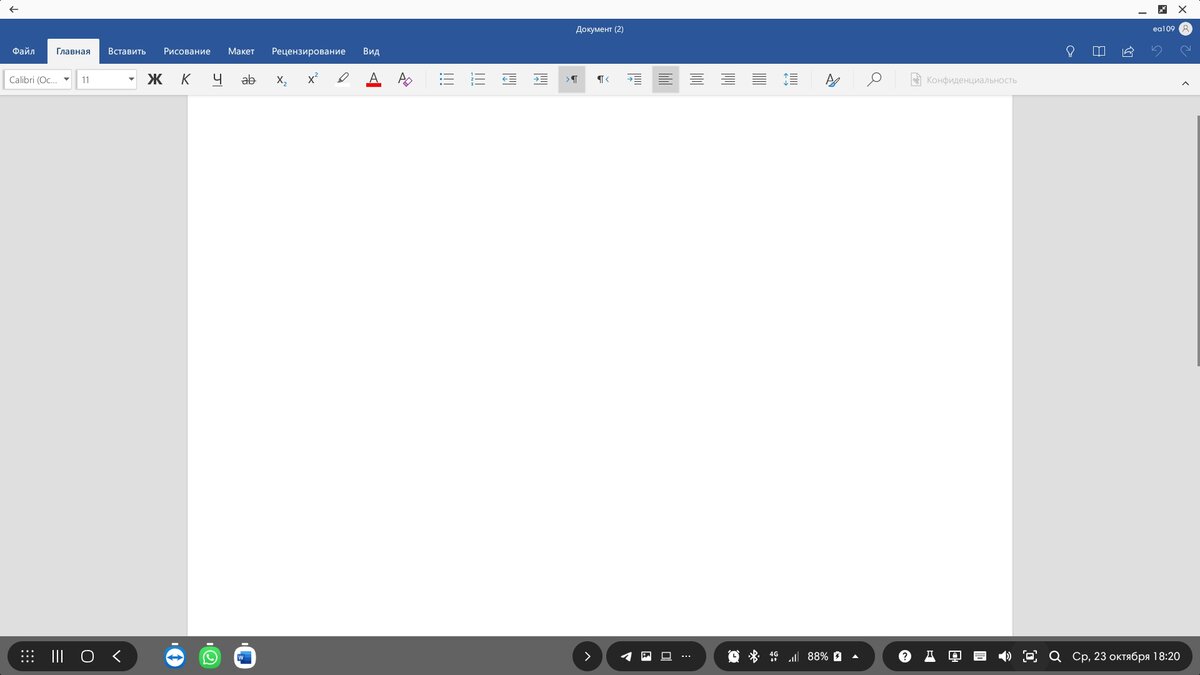Open the text highlighter tool
1200x675 pixels.
[343, 79]
